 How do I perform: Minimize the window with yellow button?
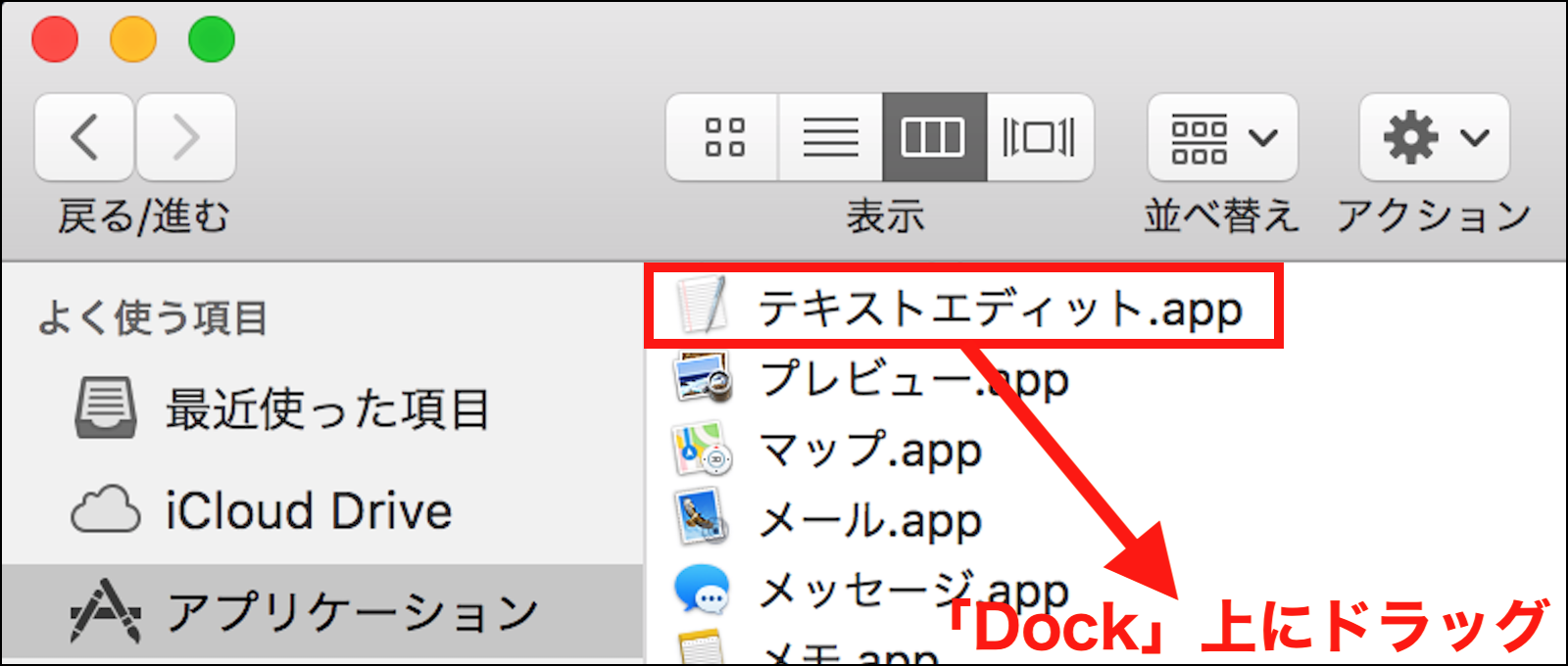tap(133, 39)
